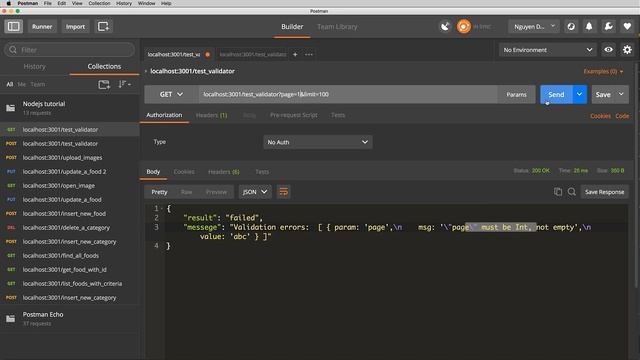
Task: Open the Save button dropdown arrow
Action: tap(621, 94)
